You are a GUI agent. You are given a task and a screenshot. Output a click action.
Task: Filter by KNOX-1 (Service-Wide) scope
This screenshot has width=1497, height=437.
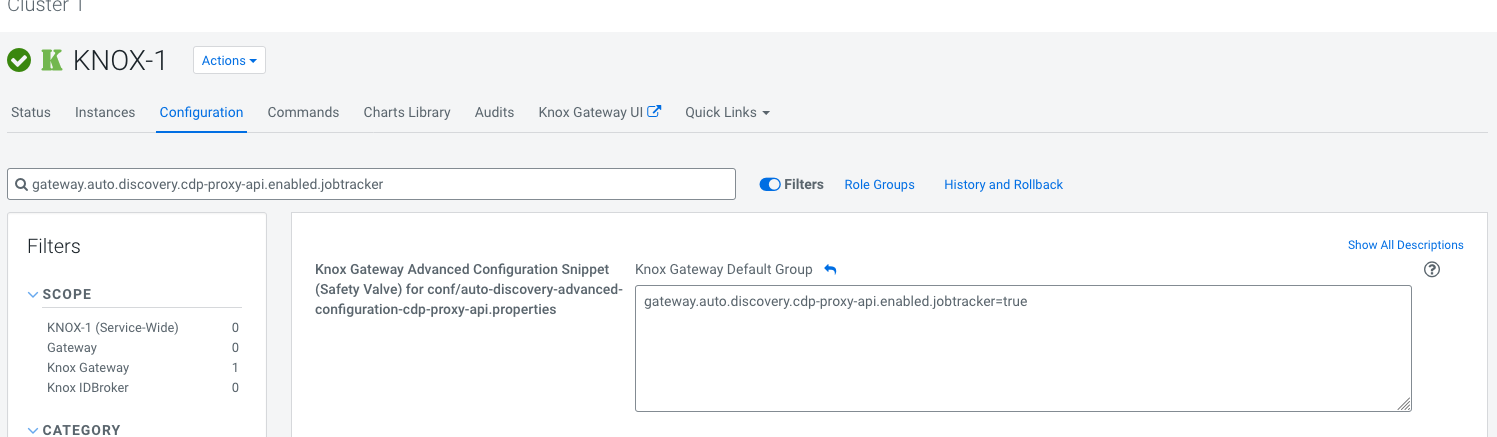point(113,327)
